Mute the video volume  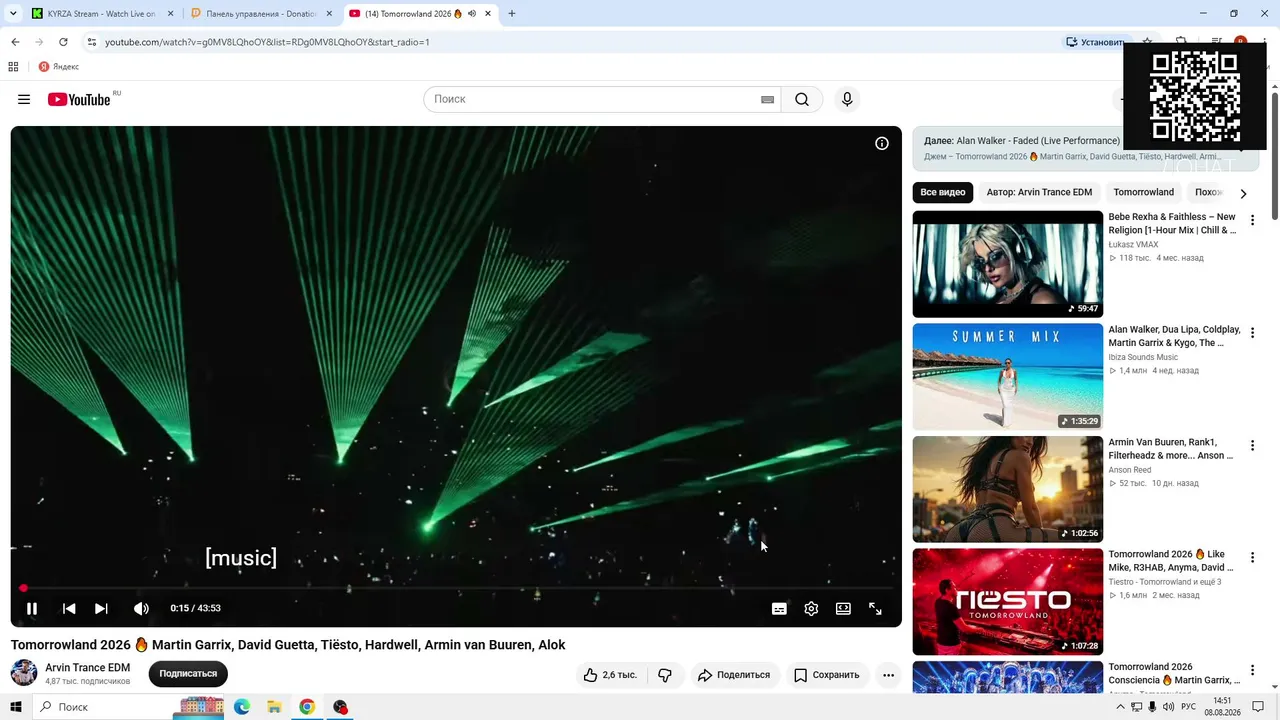pyautogui.click(x=141, y=608)
